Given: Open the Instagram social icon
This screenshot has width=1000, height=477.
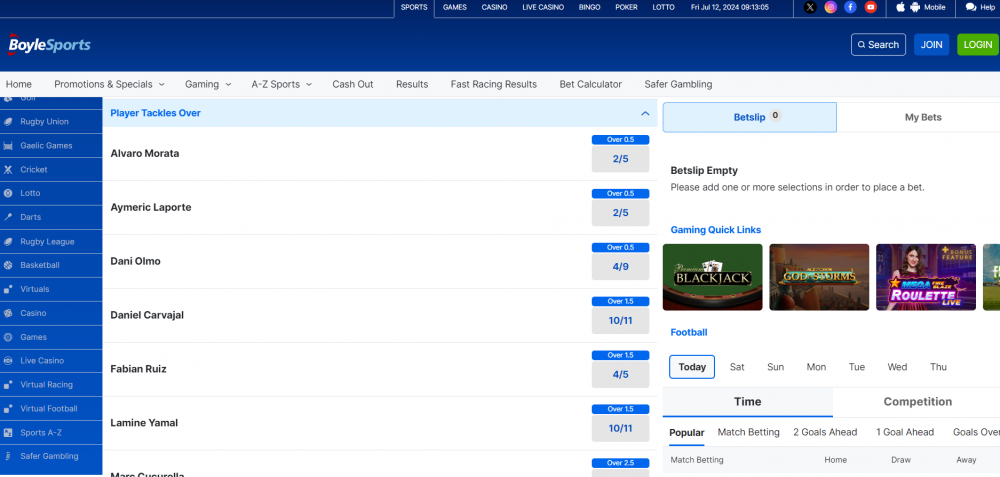Looking at the screenshot, I should [830, 8].
